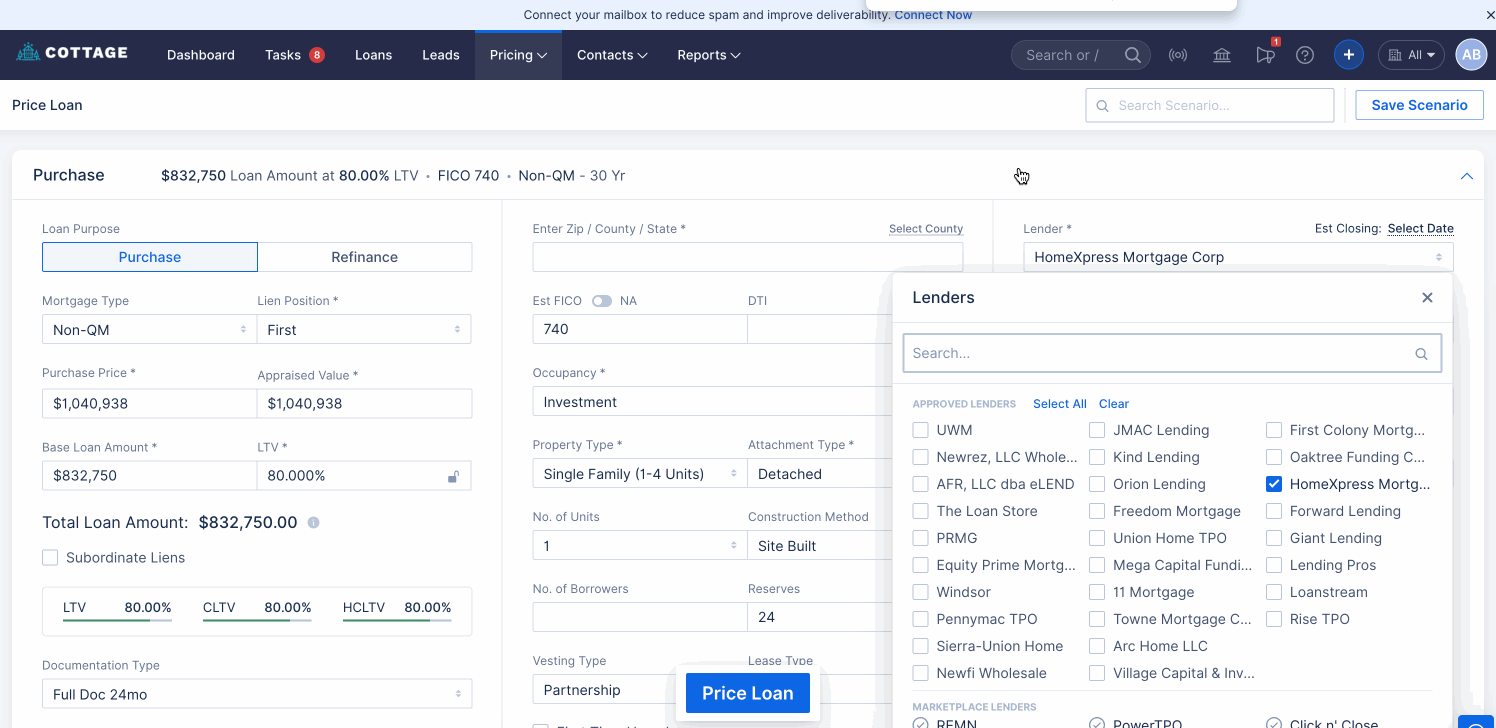Check the JMAC Lending checkbox
The width and height of the screenshot is (1496, 728).
click(1097, 430)
